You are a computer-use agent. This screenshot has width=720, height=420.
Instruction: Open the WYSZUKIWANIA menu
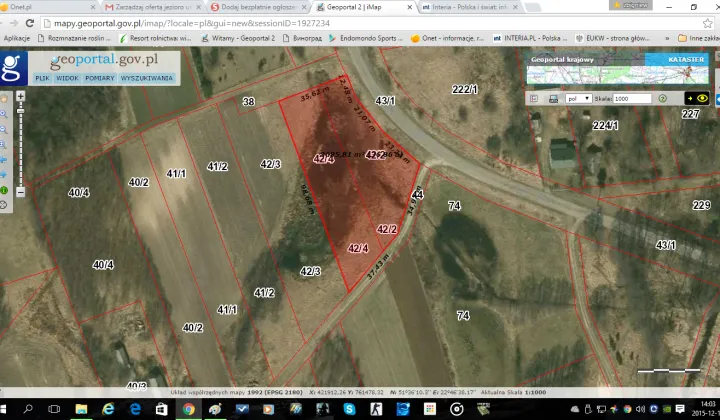tap(146, 78)
